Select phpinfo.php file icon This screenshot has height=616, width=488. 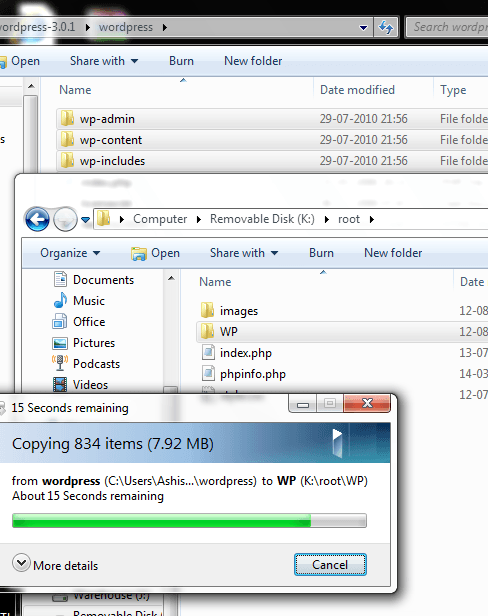click(x=208, y=373)
